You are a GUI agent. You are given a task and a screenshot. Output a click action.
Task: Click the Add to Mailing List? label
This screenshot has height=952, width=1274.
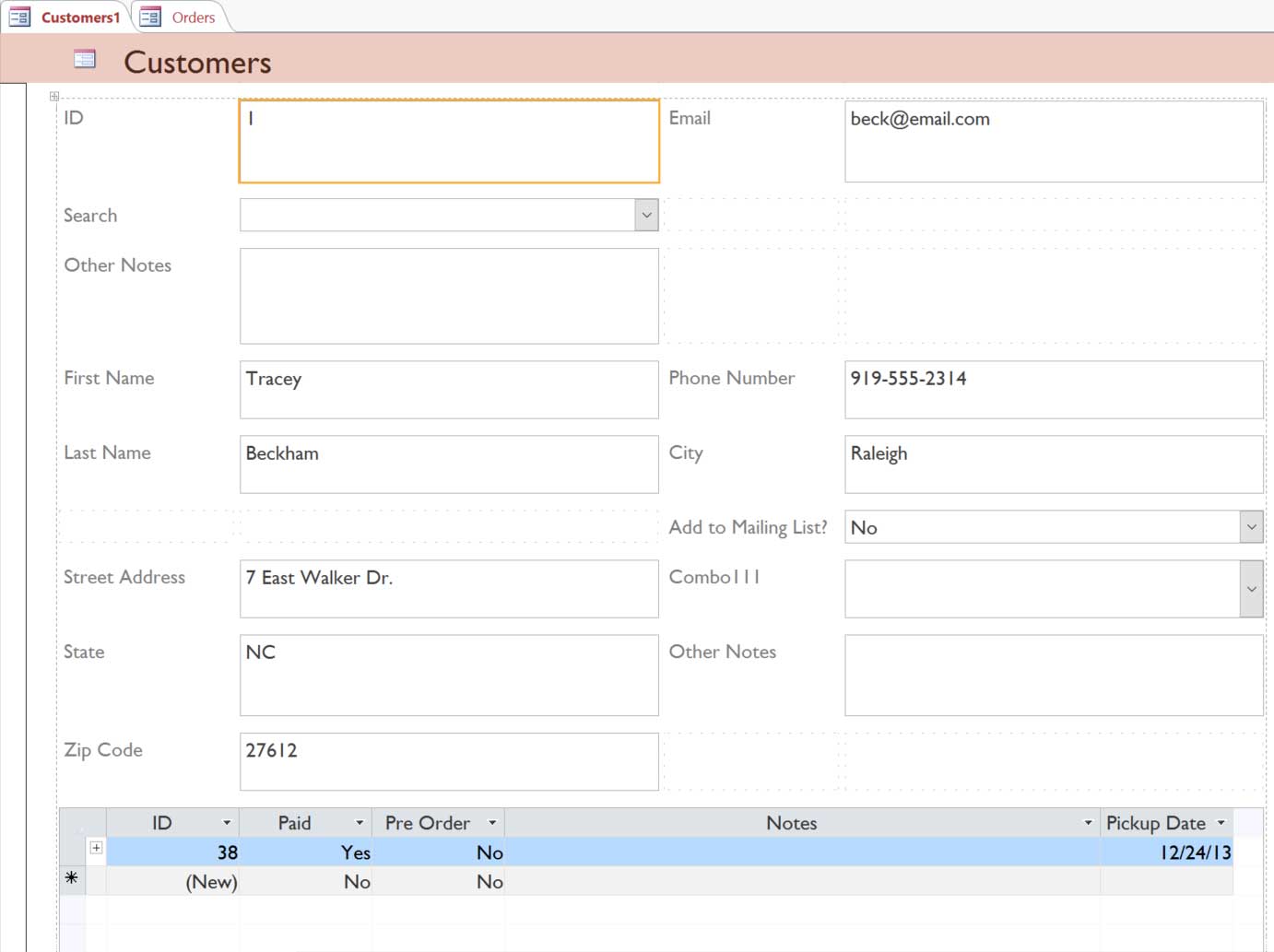748,527
